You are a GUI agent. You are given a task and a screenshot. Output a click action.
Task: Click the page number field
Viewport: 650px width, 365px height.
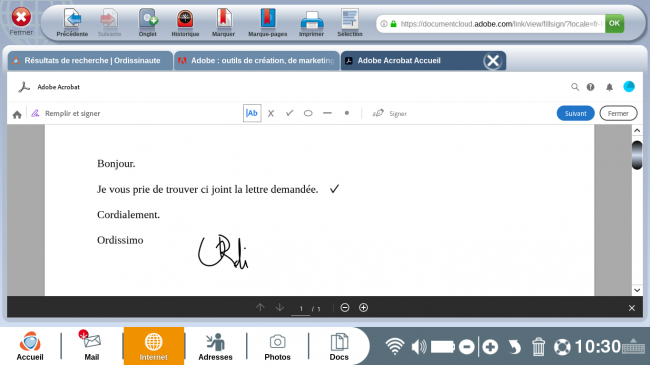301,309
